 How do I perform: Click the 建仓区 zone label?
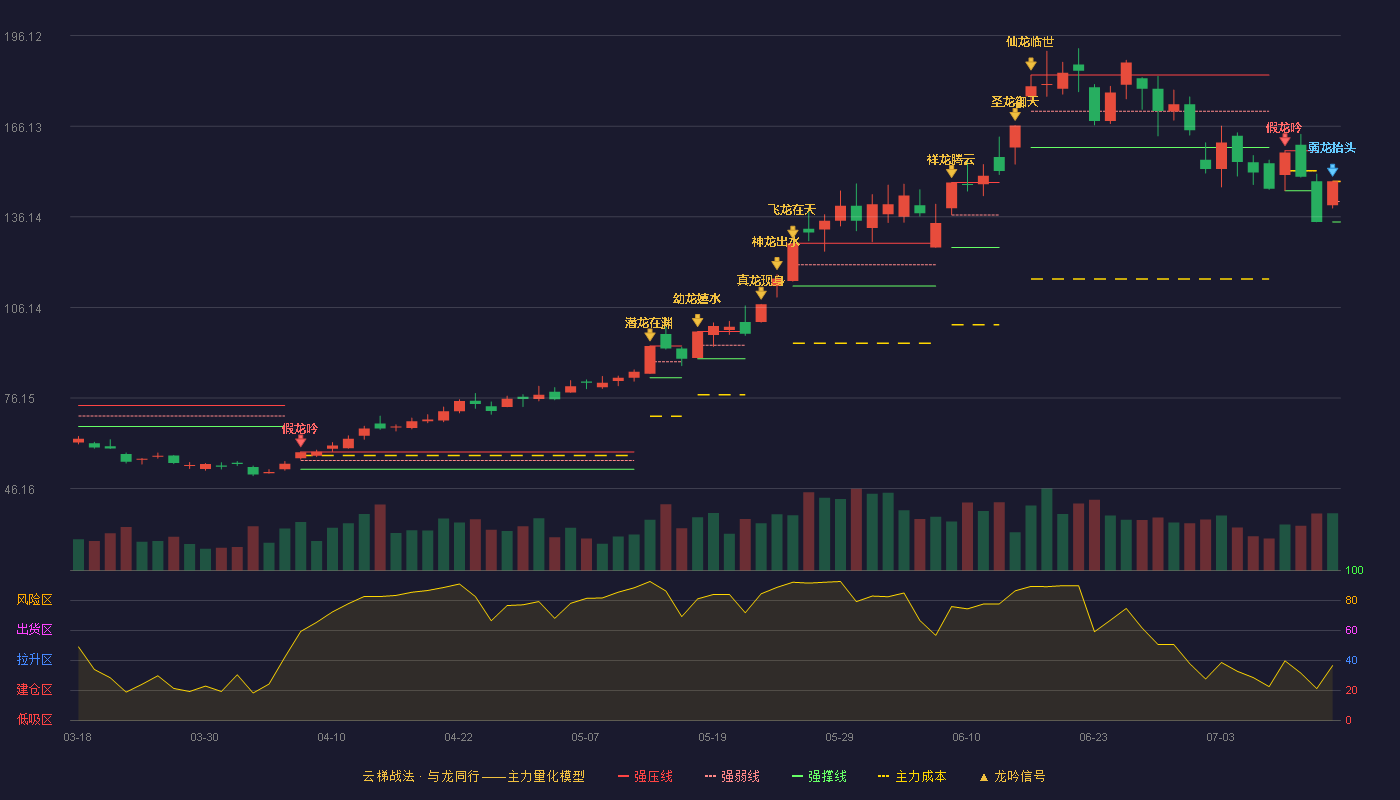coord(34,690)
